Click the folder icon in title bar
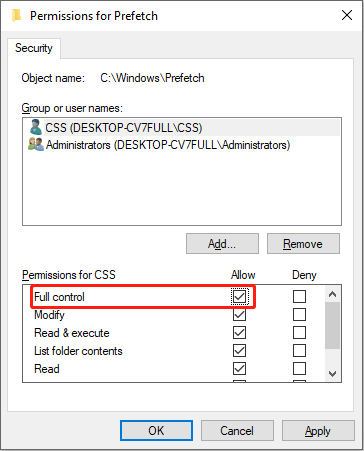The height and width of the screenshot is (451, 364). coord(16,15)
